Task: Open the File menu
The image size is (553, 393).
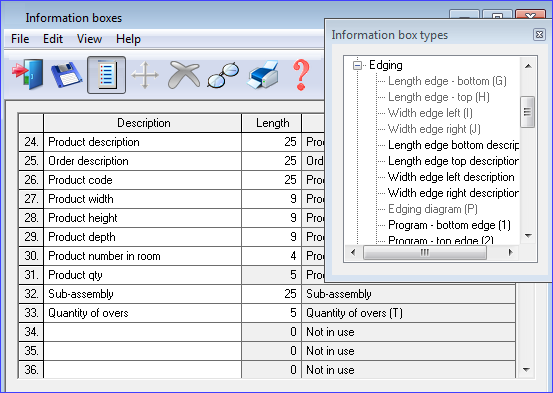Action: [20, 39]
